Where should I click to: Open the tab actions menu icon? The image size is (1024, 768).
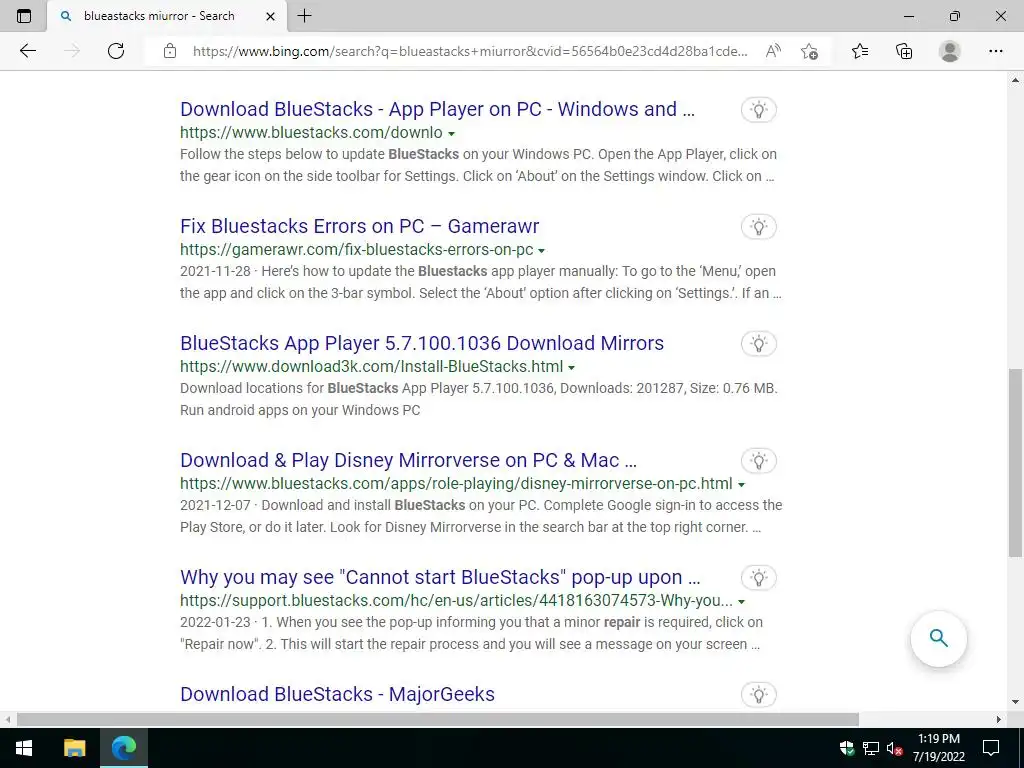click(24, 16)
